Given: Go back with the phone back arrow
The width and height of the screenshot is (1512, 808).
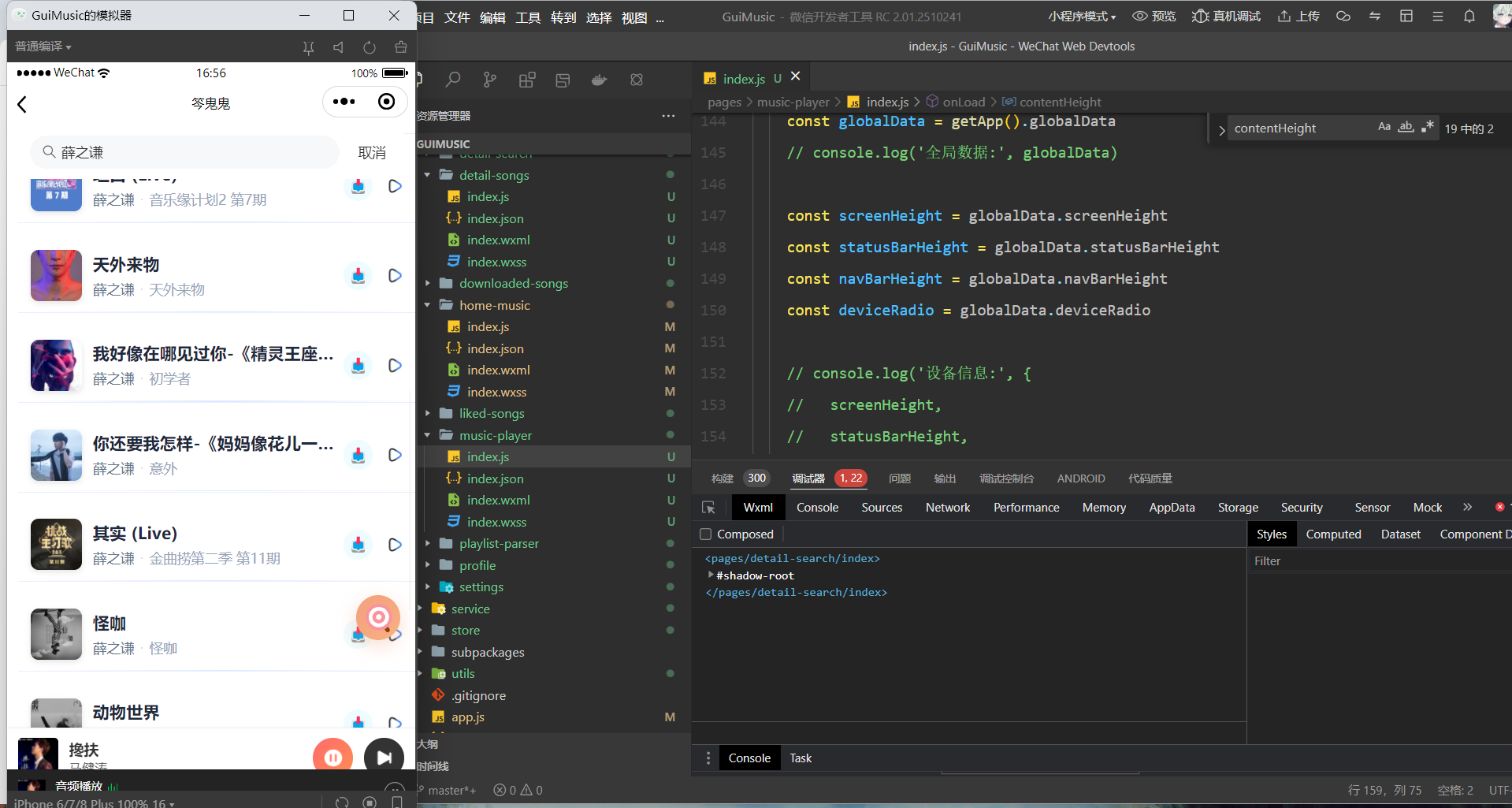Looking at the screenshot, I should (x=22, y=104).
